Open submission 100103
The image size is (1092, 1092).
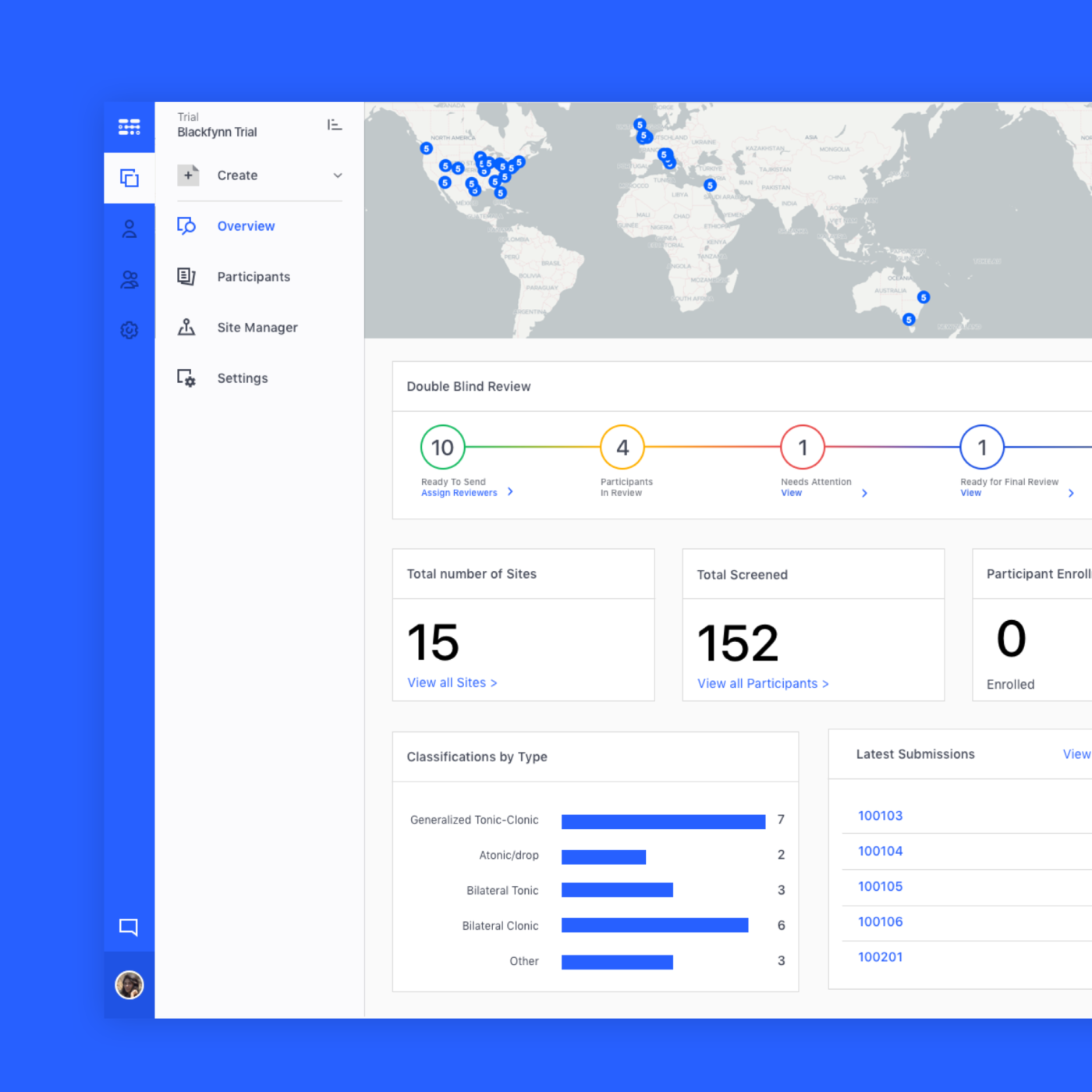click(880, 816)
